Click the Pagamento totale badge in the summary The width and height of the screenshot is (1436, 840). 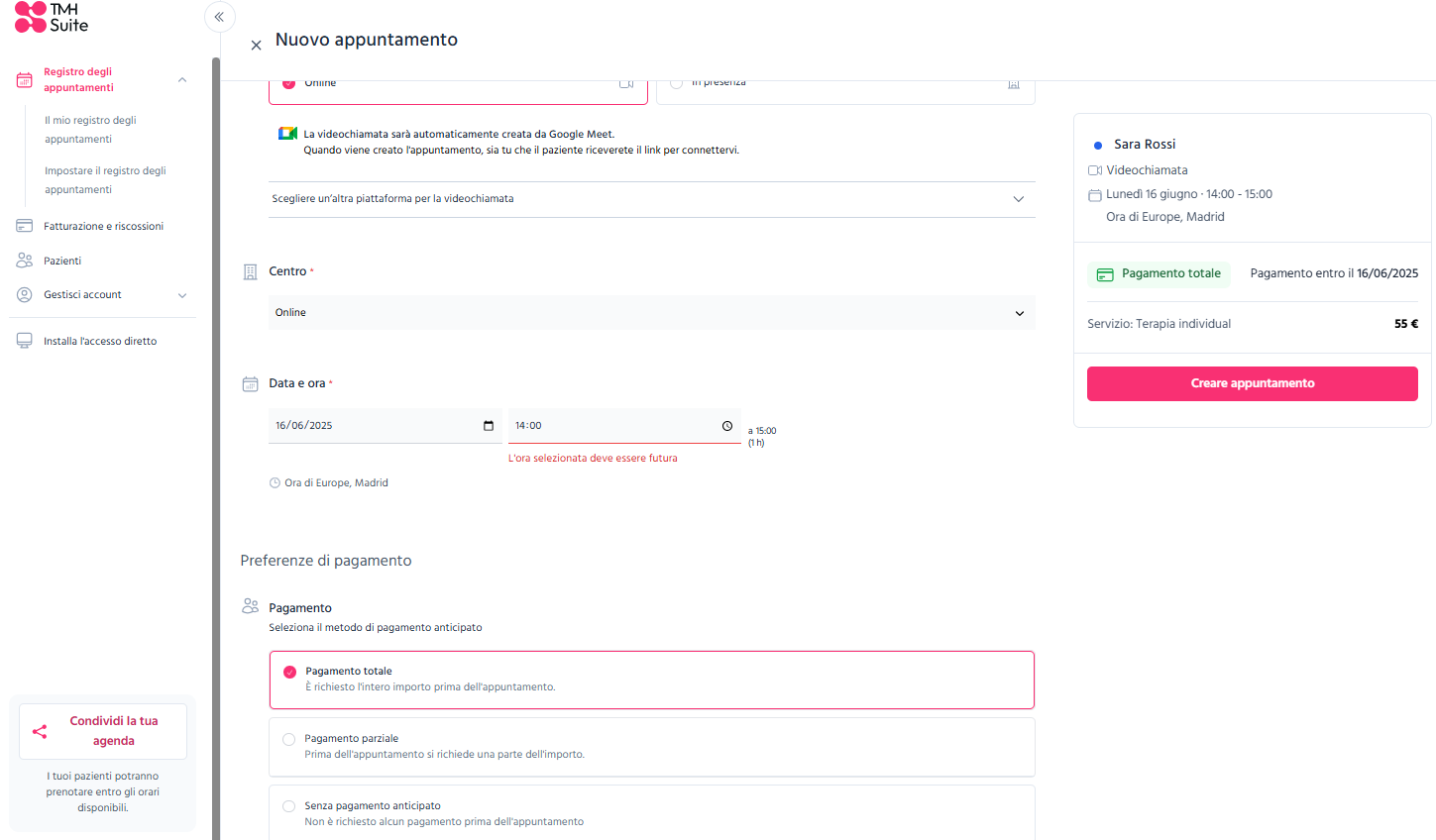pos(1159,274)
